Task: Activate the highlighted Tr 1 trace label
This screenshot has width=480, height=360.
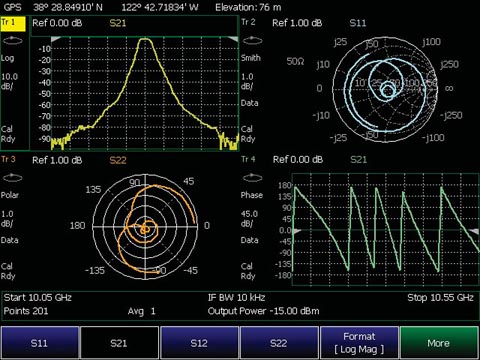Action: click(x=13, y=23)
